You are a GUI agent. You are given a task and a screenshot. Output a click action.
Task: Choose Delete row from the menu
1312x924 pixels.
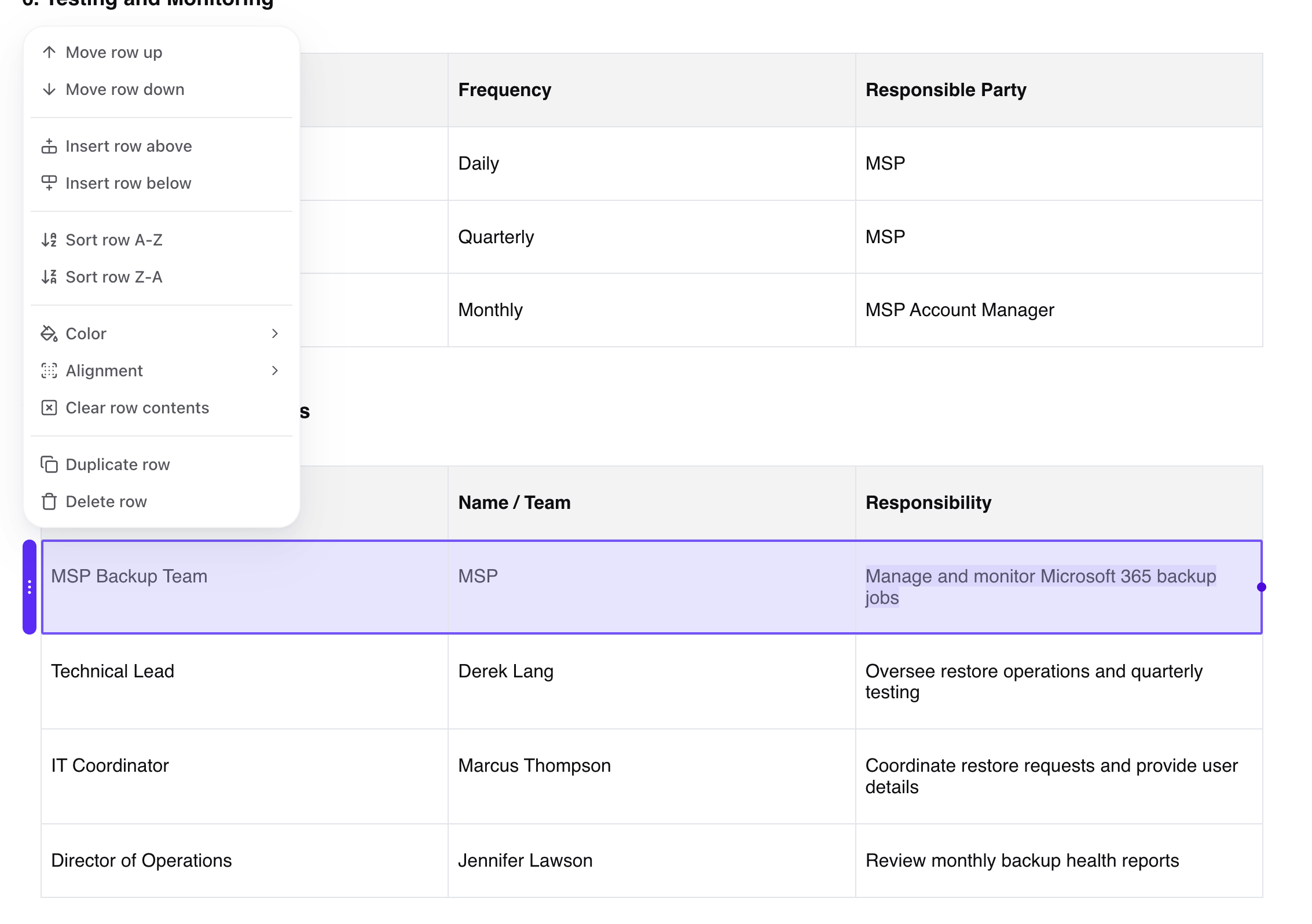point(162,501)
